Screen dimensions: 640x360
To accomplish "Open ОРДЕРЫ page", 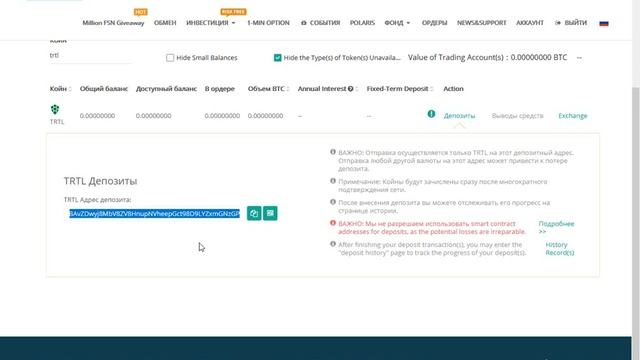I will tap(434, 23).
